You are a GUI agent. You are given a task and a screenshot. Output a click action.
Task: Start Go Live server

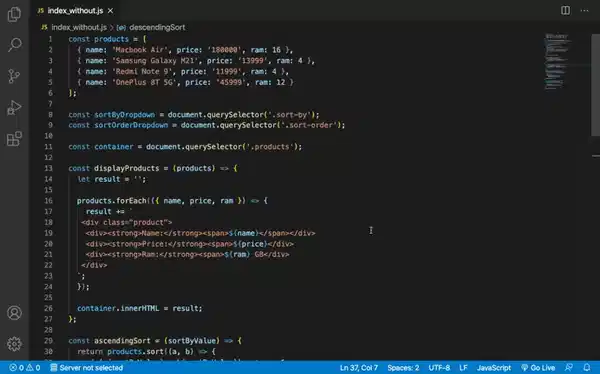click(538, 367)
